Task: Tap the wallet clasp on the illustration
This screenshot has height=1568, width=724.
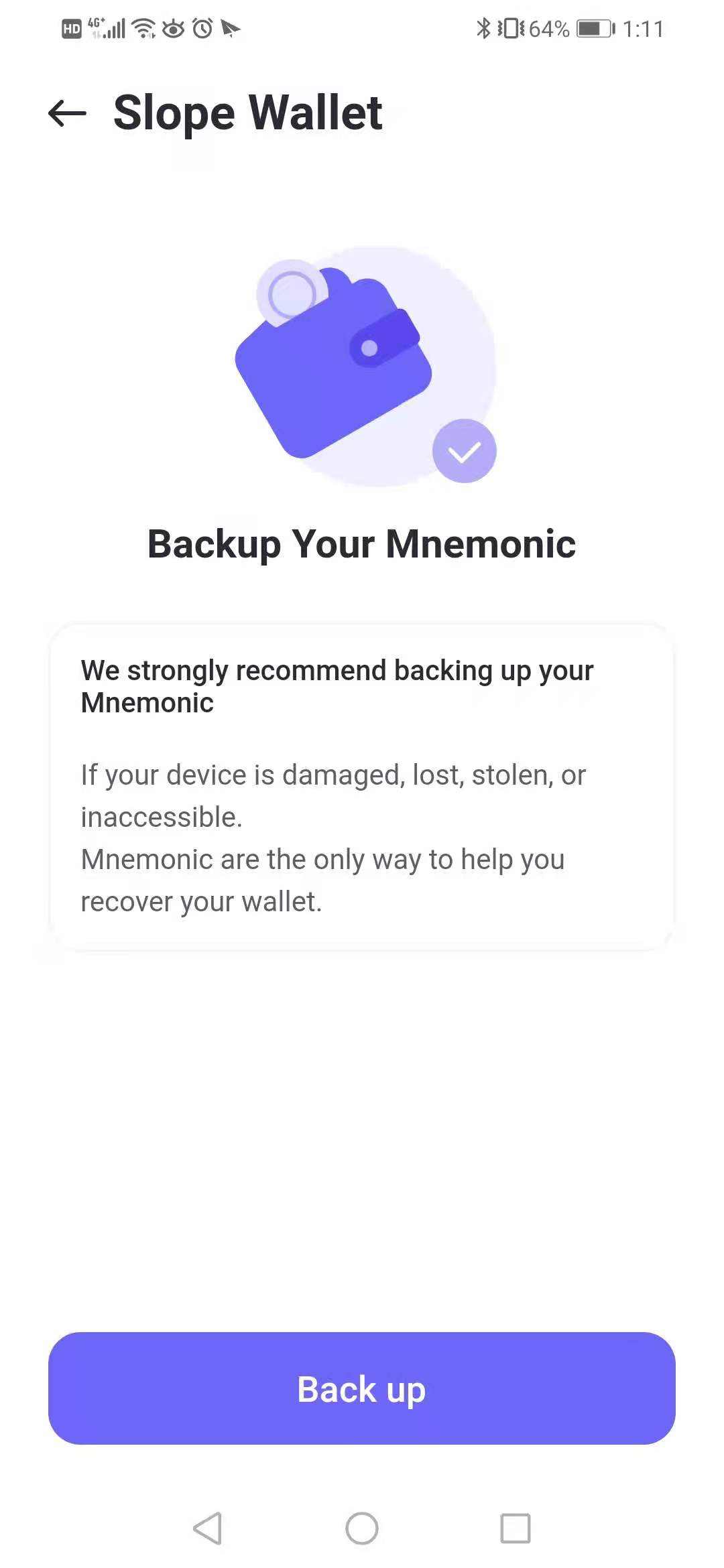Action: click(x=385, y=338)
